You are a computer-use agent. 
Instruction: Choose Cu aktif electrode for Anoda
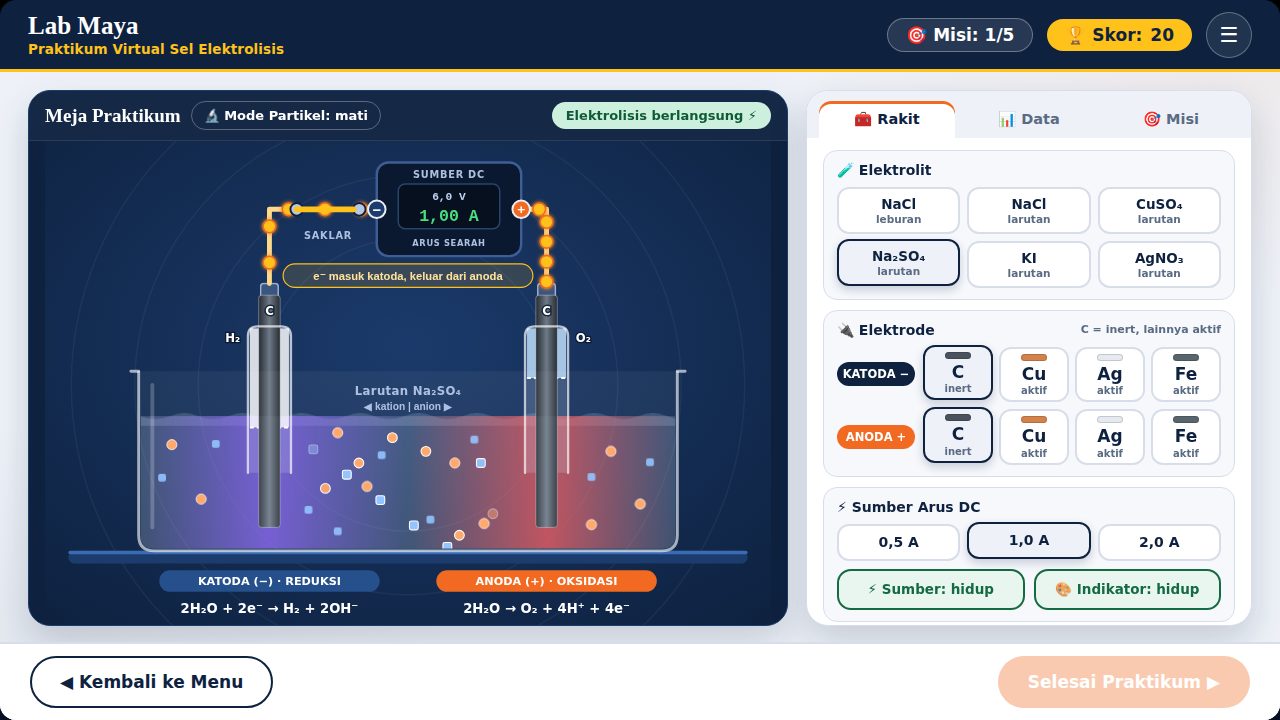(1034, 437)
